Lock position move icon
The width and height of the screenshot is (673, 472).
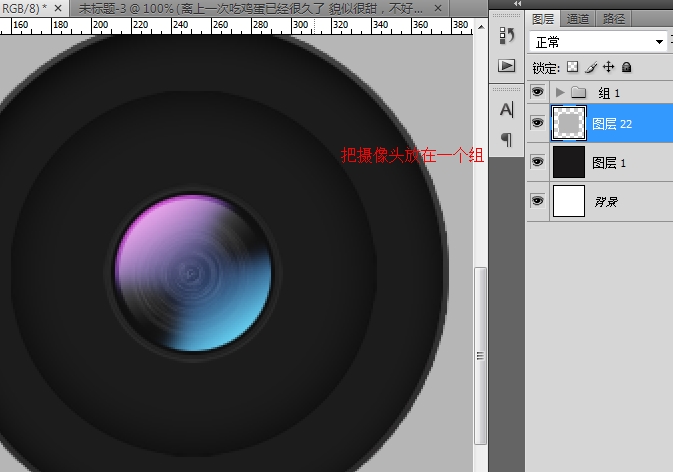tap(608, 68)
